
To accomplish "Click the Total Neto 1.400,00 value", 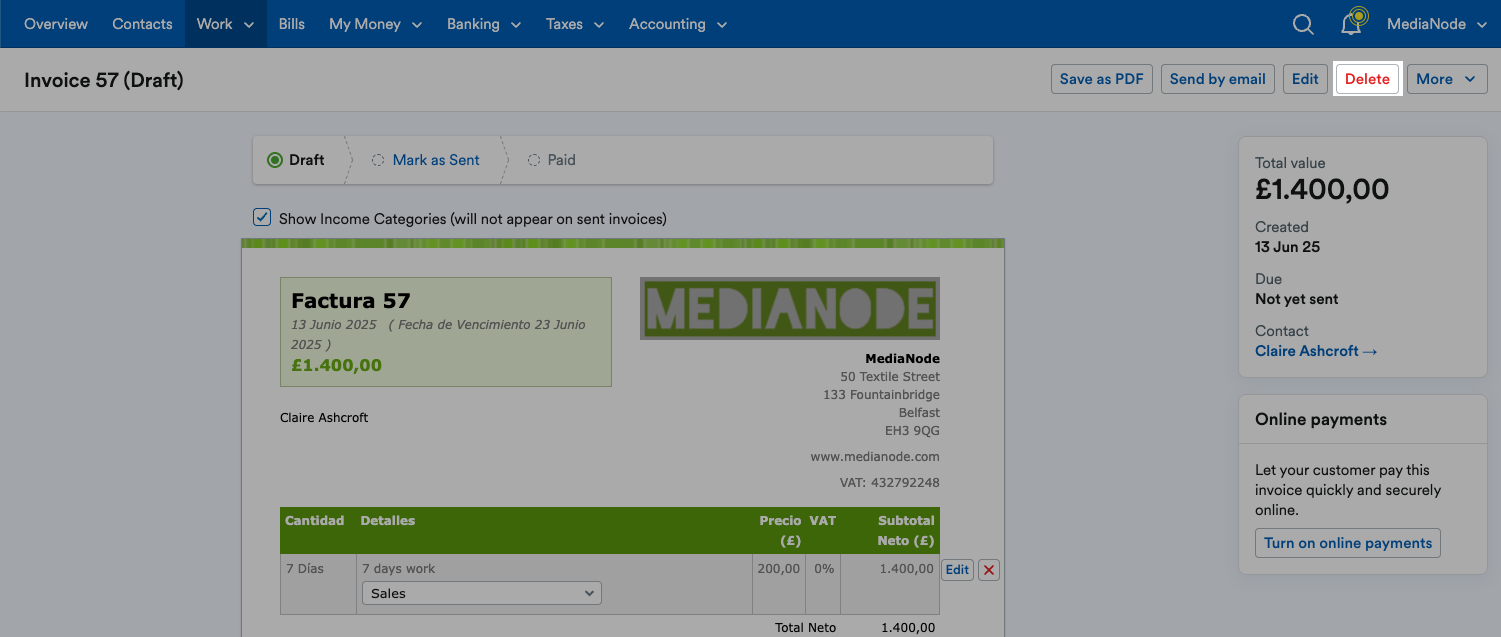I will tap(908, 628).
